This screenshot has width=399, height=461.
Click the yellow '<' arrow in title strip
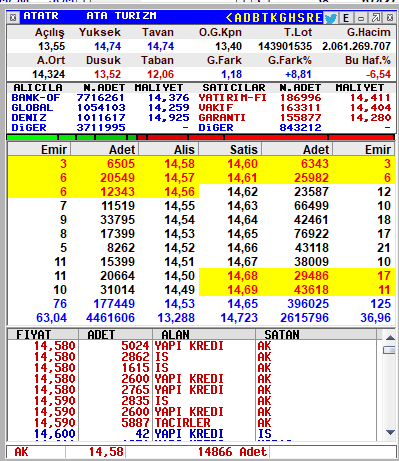click(x=229, y=18)
